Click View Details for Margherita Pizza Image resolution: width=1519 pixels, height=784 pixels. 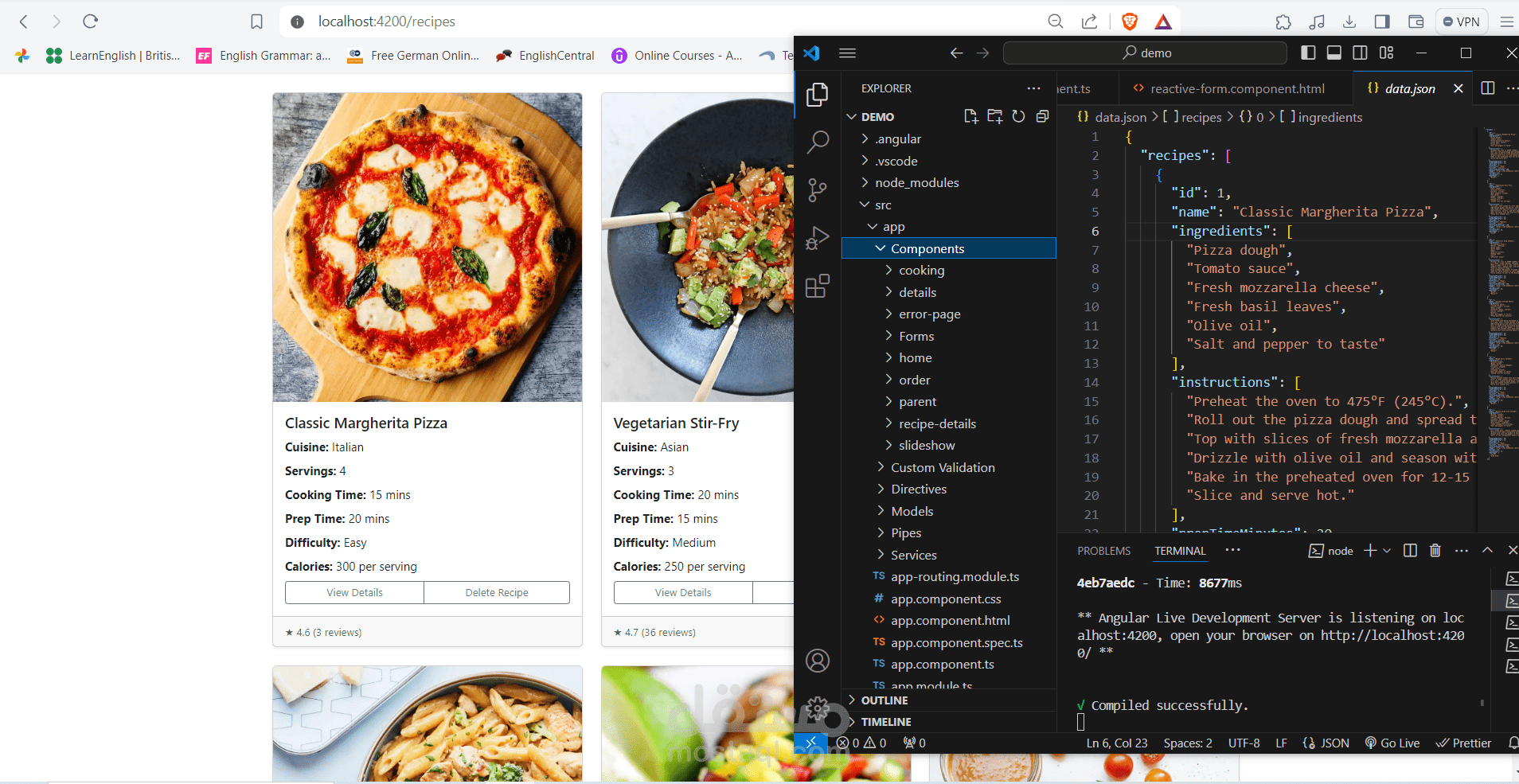tap(354, 592)
